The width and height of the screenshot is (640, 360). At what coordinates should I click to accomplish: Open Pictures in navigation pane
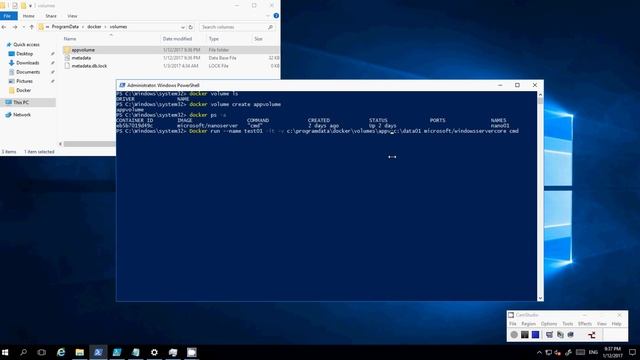[x=24, y=81]
